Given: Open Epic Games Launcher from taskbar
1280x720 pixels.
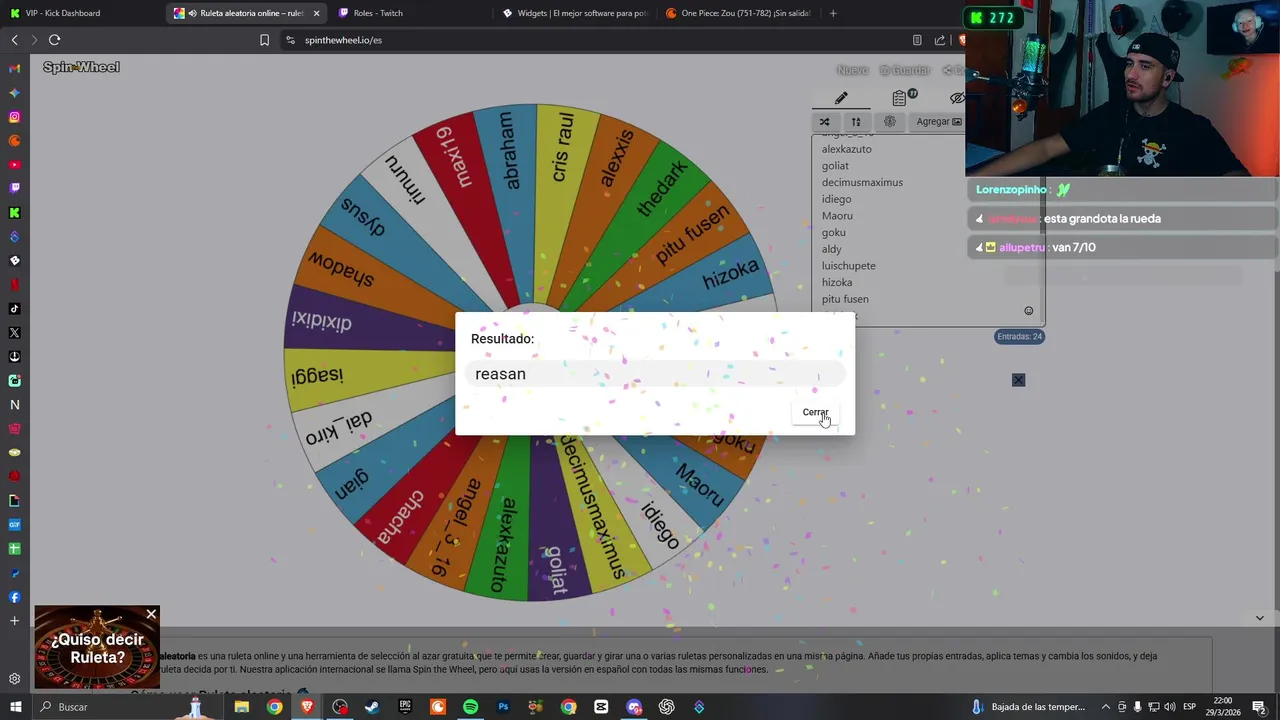Looking at the screenshot, I should [x=405, y=707].
